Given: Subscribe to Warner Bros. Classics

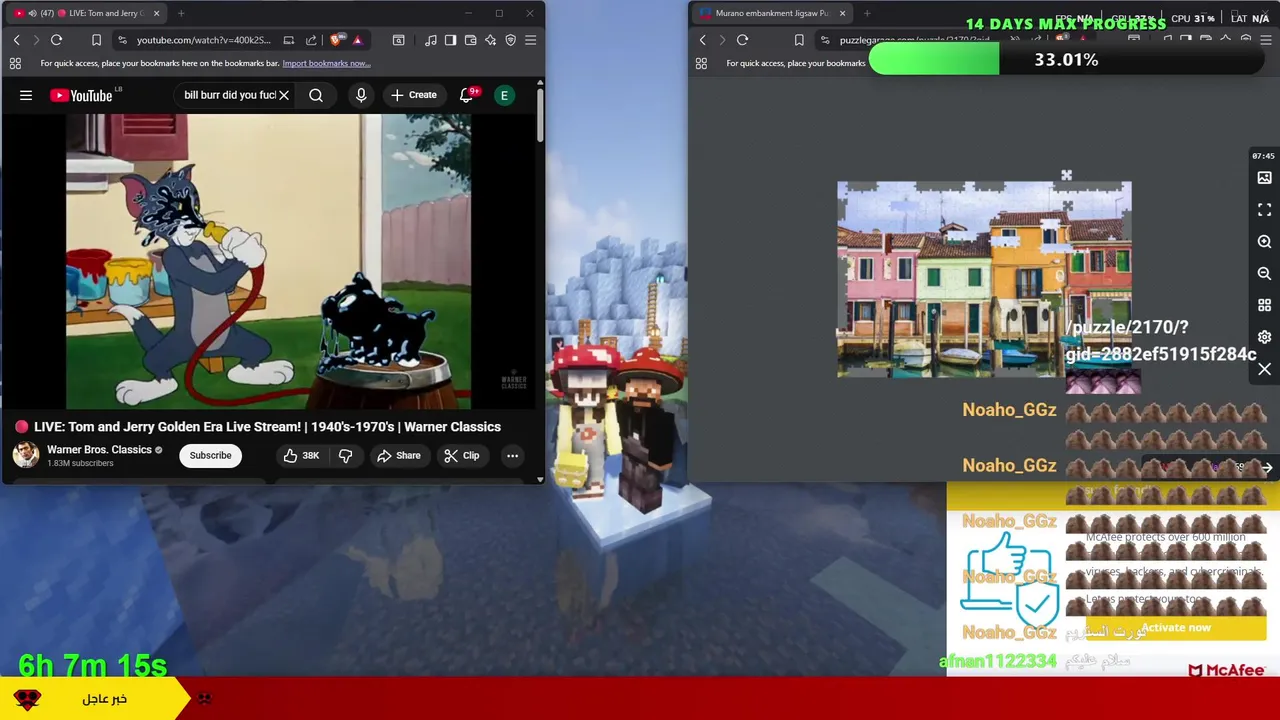Looking at the screenshot, I should 210,455.
